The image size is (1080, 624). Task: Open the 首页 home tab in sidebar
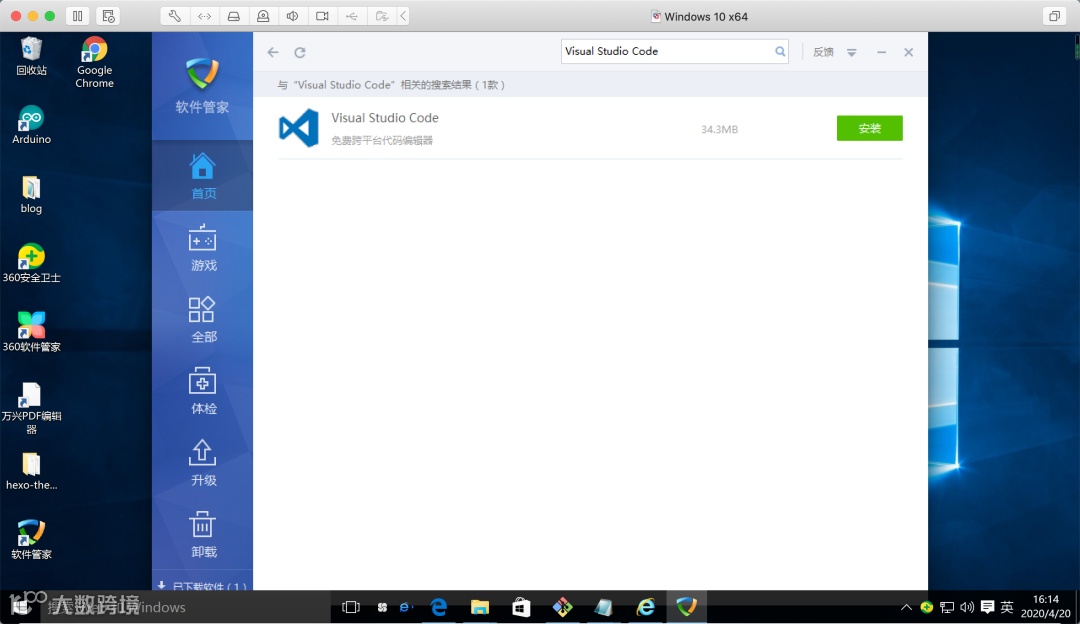point(202,176)
